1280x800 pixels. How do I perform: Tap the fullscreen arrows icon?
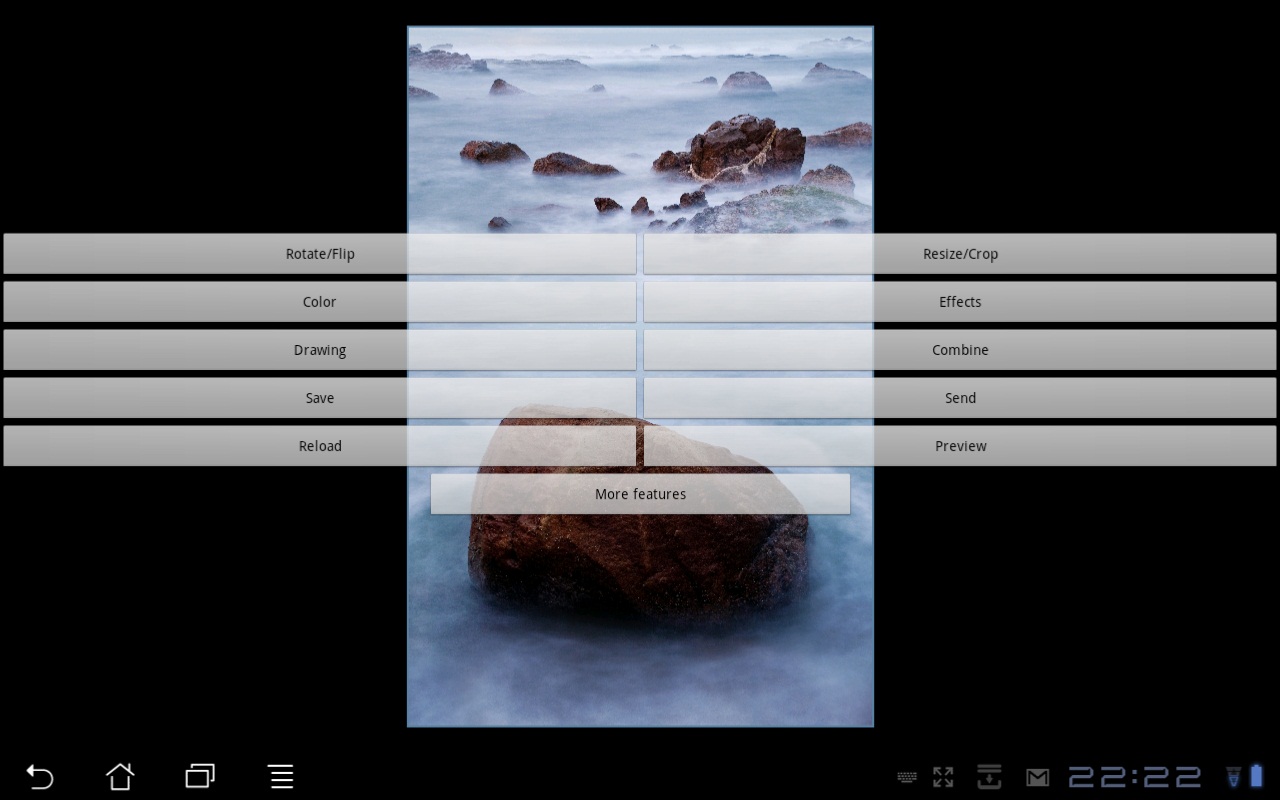click(x=943, y=777)
